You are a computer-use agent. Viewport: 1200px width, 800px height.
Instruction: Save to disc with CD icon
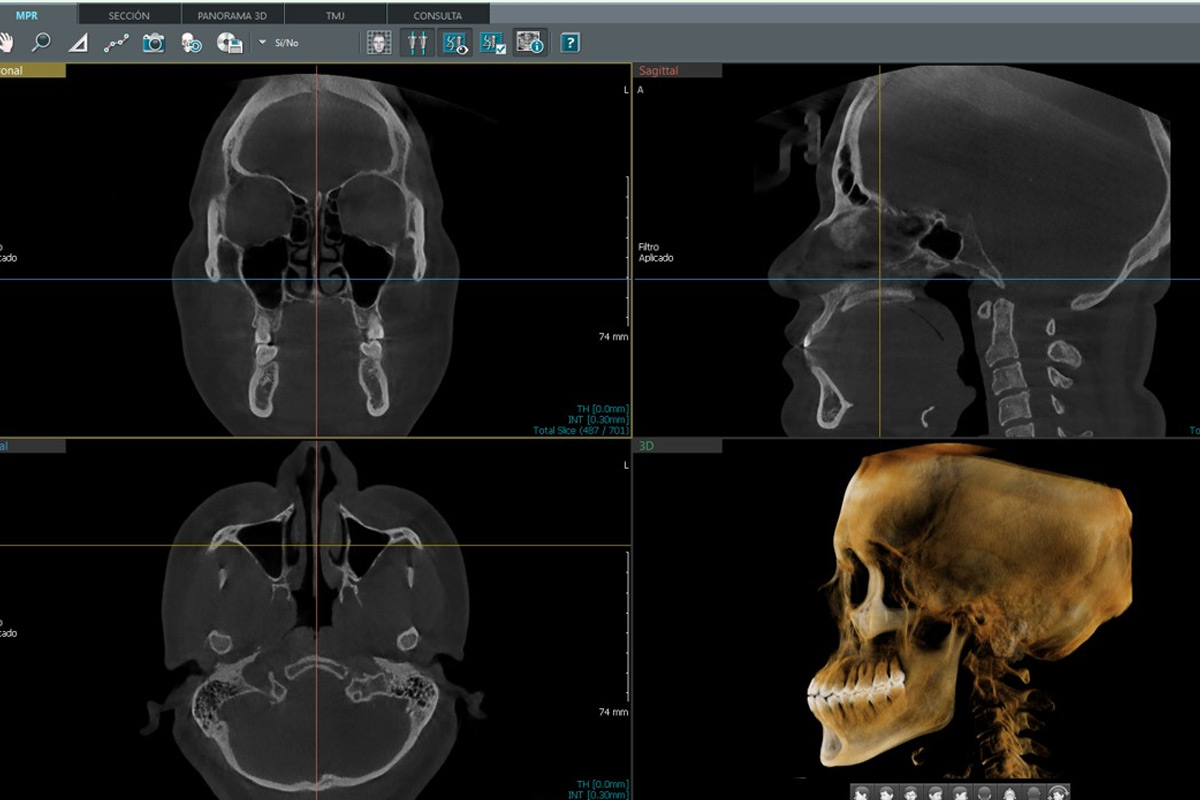click(x=229, y=43)
